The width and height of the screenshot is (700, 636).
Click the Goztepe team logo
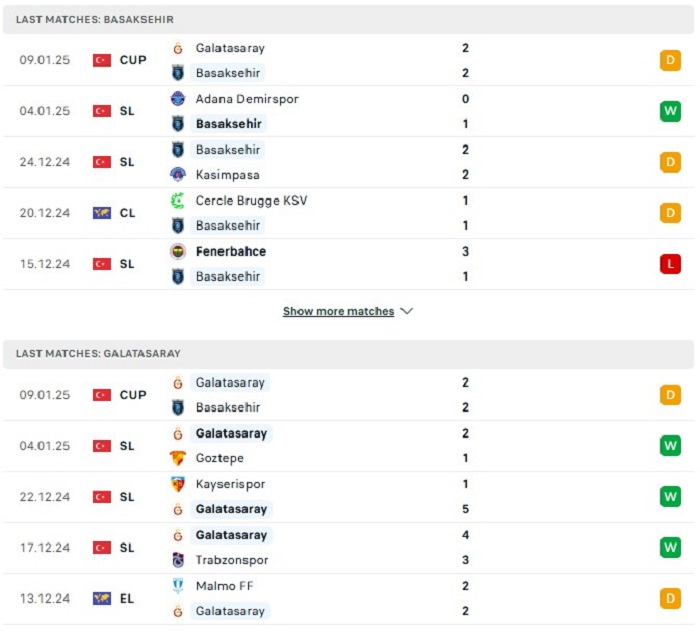tap(178, 458)
